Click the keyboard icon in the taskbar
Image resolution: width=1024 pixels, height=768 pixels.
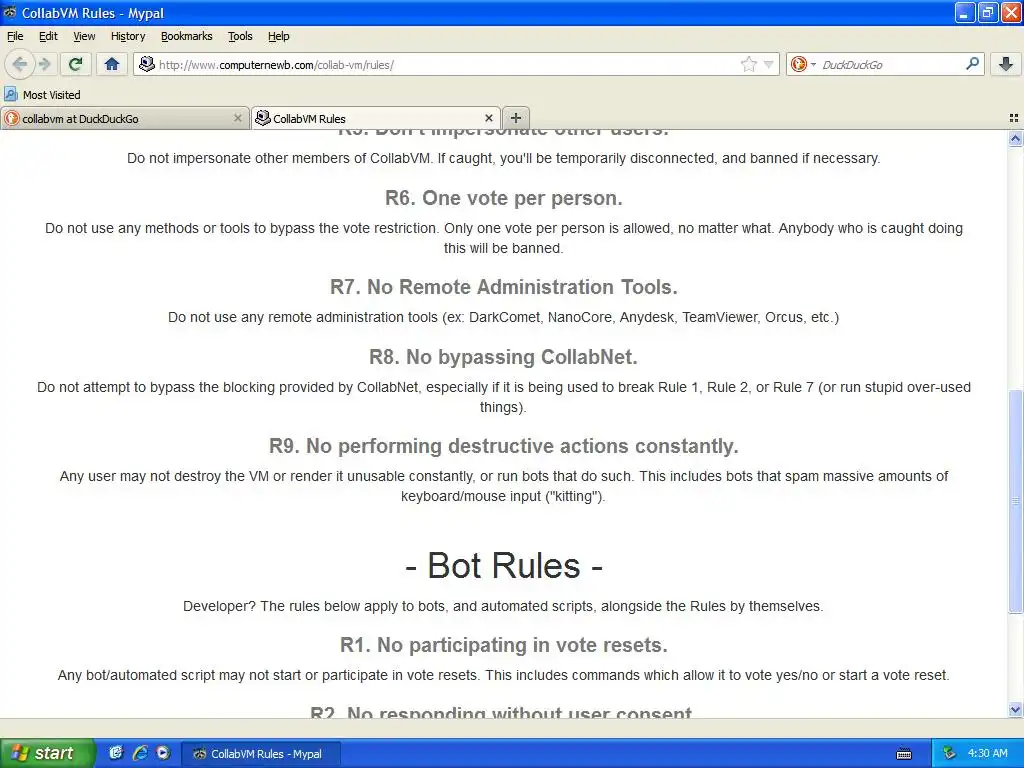point(904,754)
